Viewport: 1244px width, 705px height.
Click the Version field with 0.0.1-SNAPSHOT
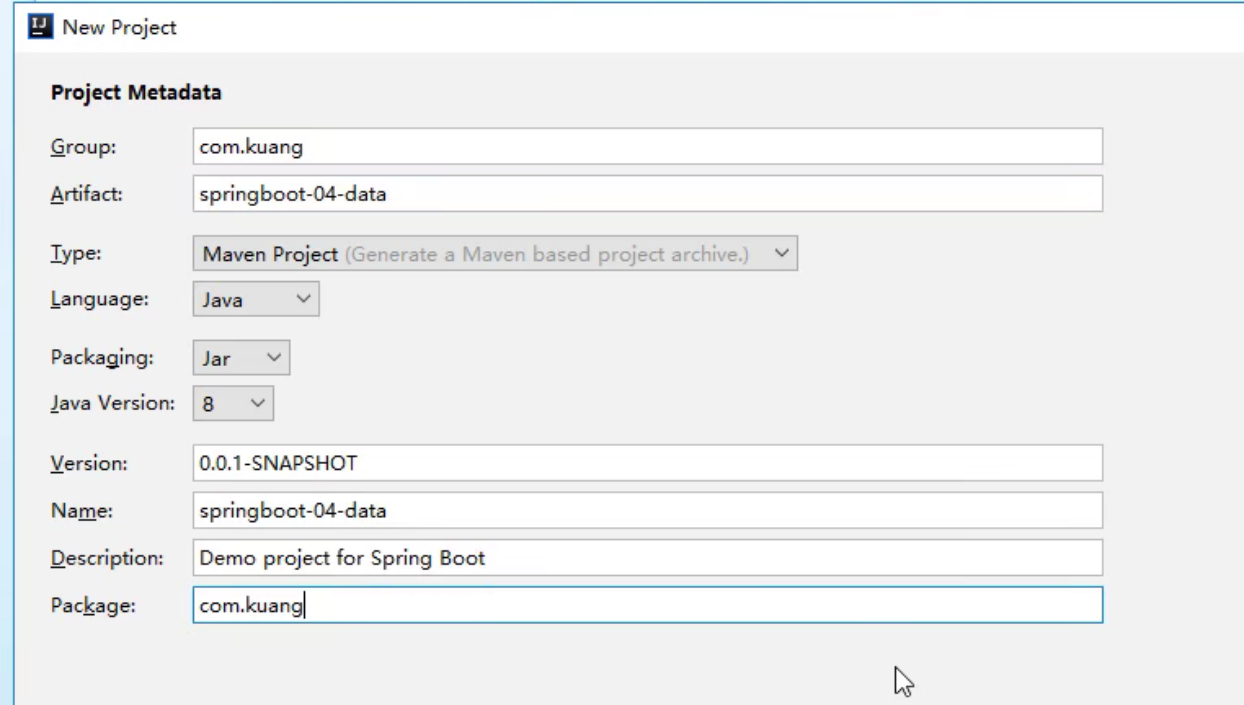(x=647, y=463)
